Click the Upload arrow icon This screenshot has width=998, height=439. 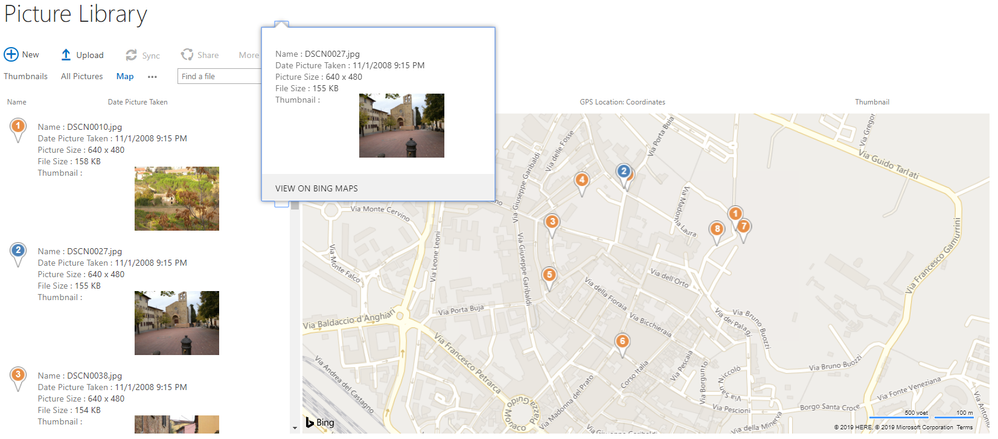tap(66, 55)
